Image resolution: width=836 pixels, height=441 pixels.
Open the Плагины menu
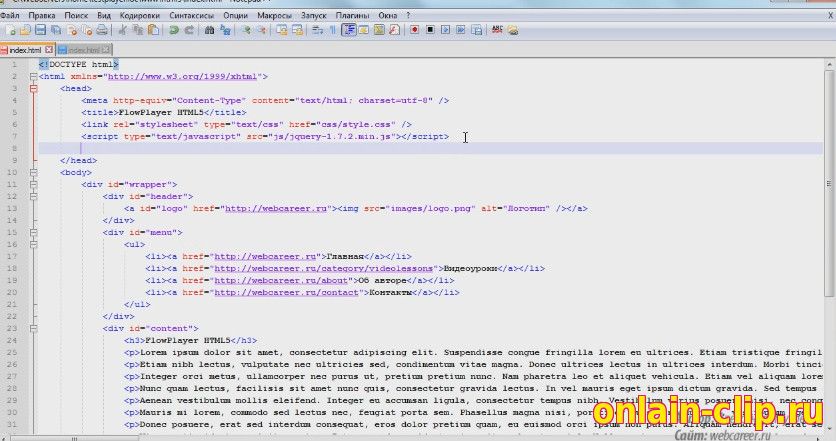[352, 15]
